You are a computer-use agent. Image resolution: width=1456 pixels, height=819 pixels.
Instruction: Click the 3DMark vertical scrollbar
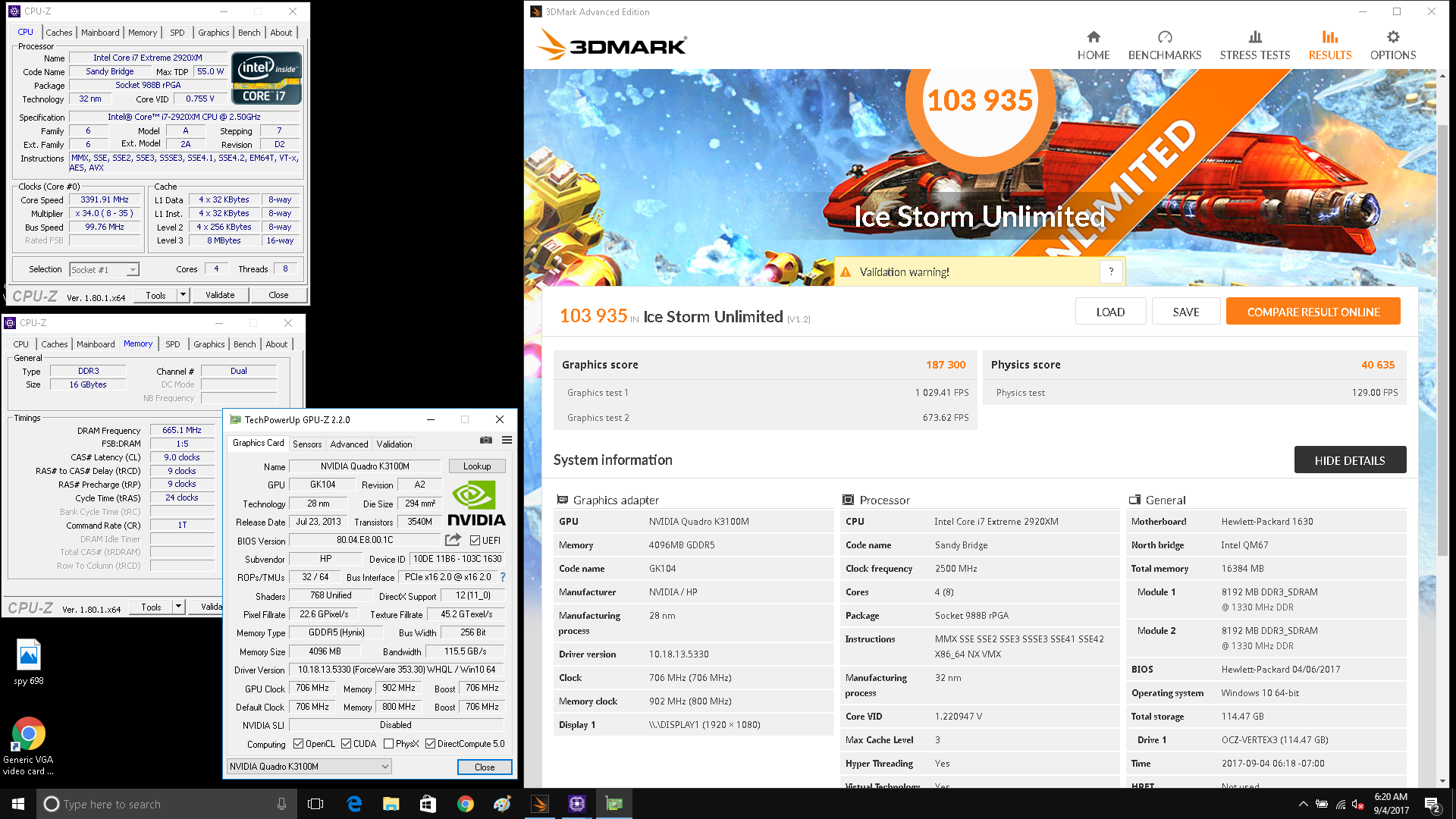pyautogui.click(x=1442, y=341)
